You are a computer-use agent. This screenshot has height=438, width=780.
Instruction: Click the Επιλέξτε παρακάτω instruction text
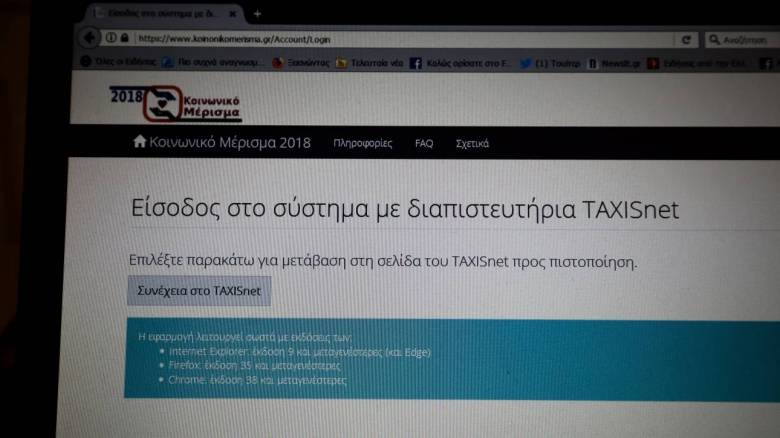(x=383, y=261)
